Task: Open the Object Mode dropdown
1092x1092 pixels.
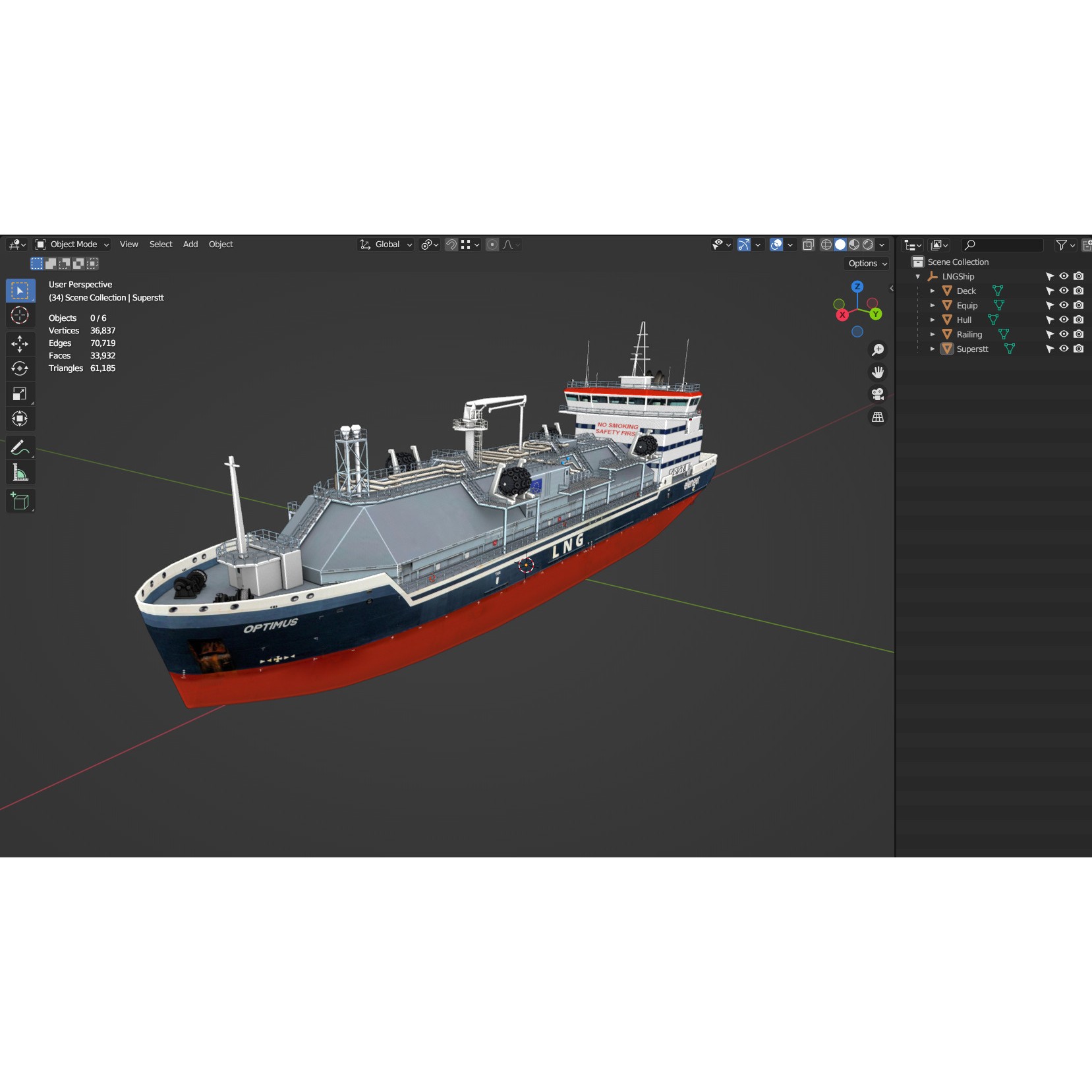Action: (x=72, y=244)
